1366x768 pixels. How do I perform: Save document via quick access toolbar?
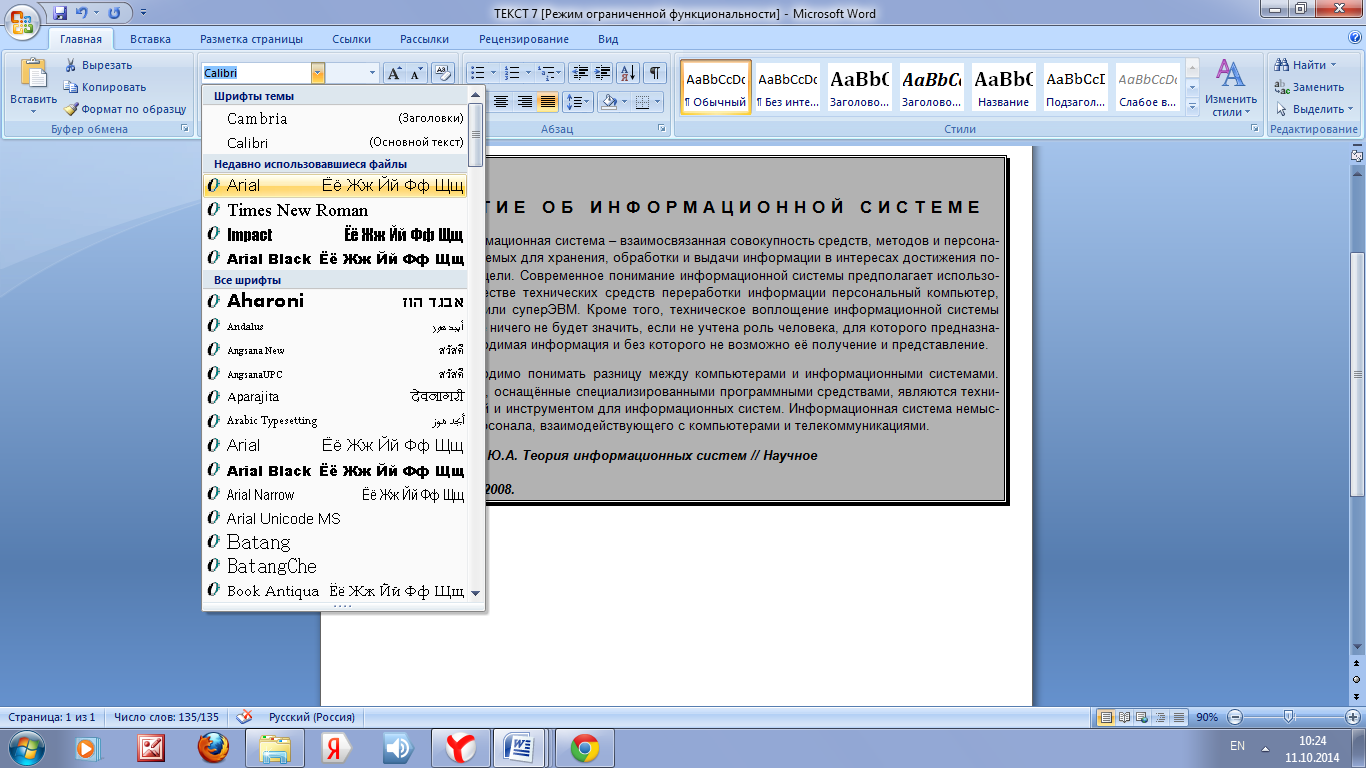pos(60,14)
